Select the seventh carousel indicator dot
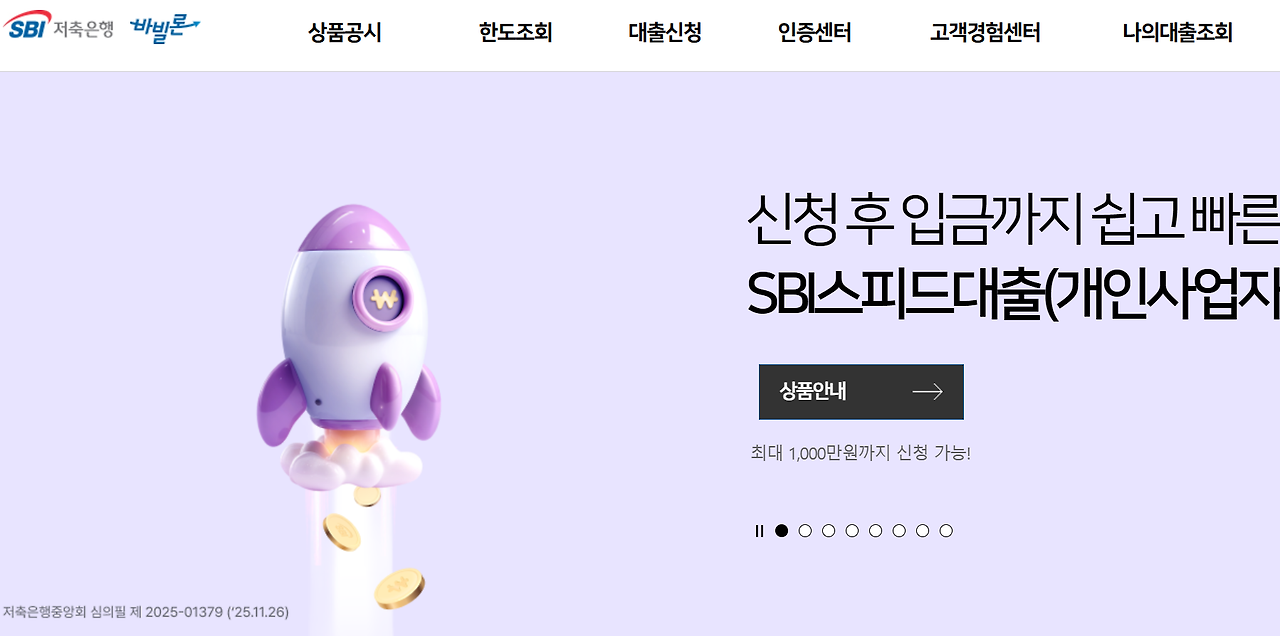 pyautogui.click(x=923, y=531)
